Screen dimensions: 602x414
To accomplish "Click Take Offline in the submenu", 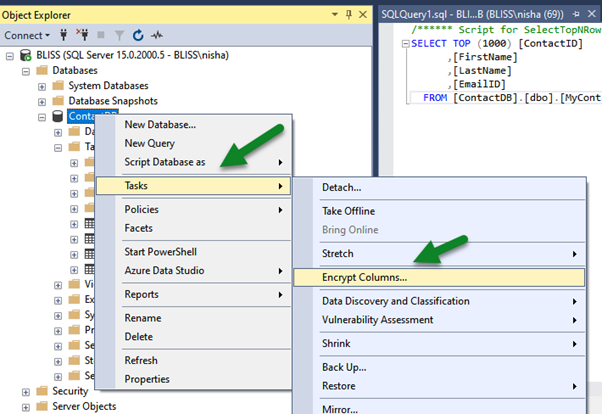I will click(x=348, y=211).
